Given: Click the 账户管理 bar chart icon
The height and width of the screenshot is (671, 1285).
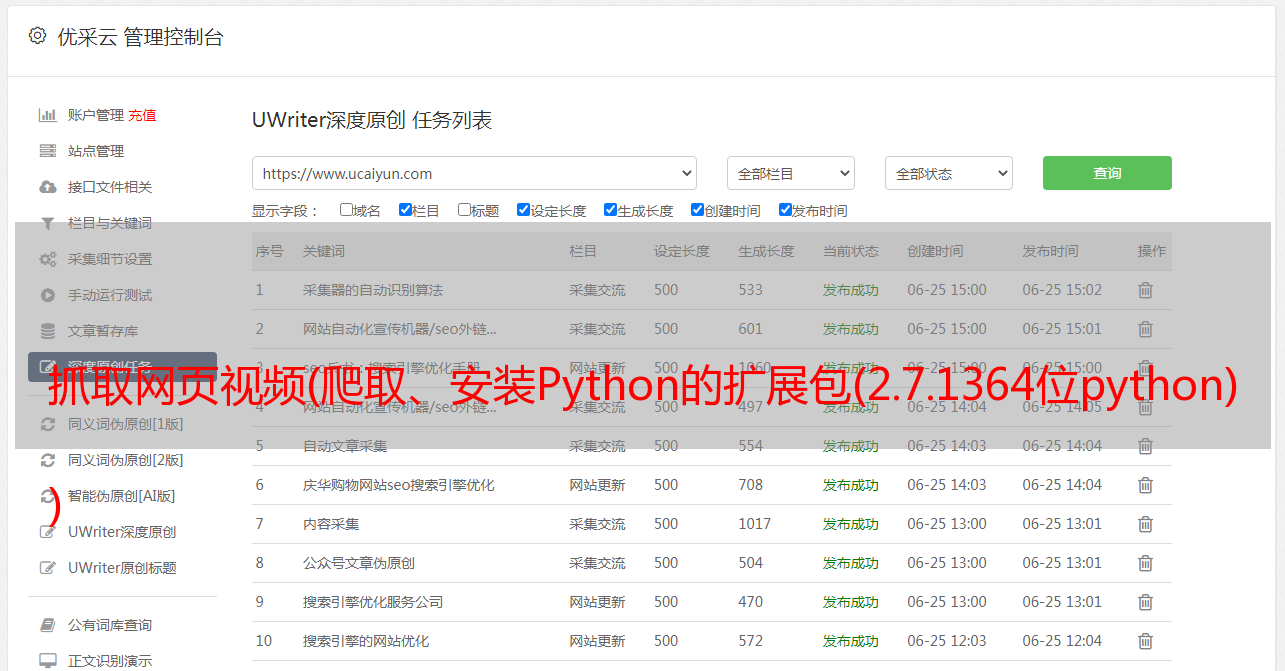Looking at the screenshot, I should point(47,115).
